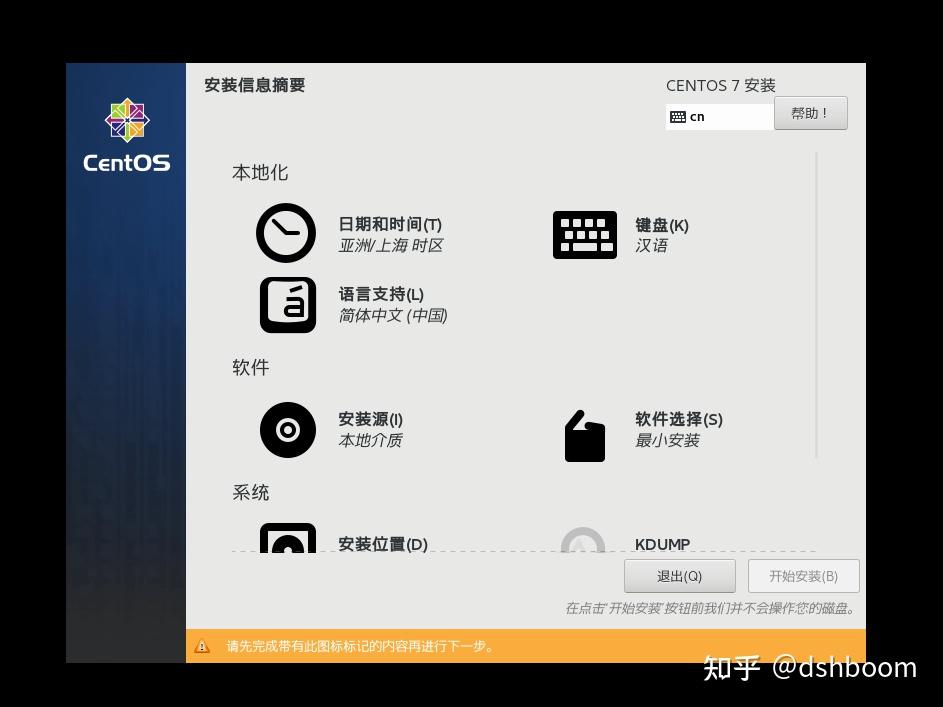Open Language Support via the character icon
The height and width of the screenshot is (707, 943).
287,305
